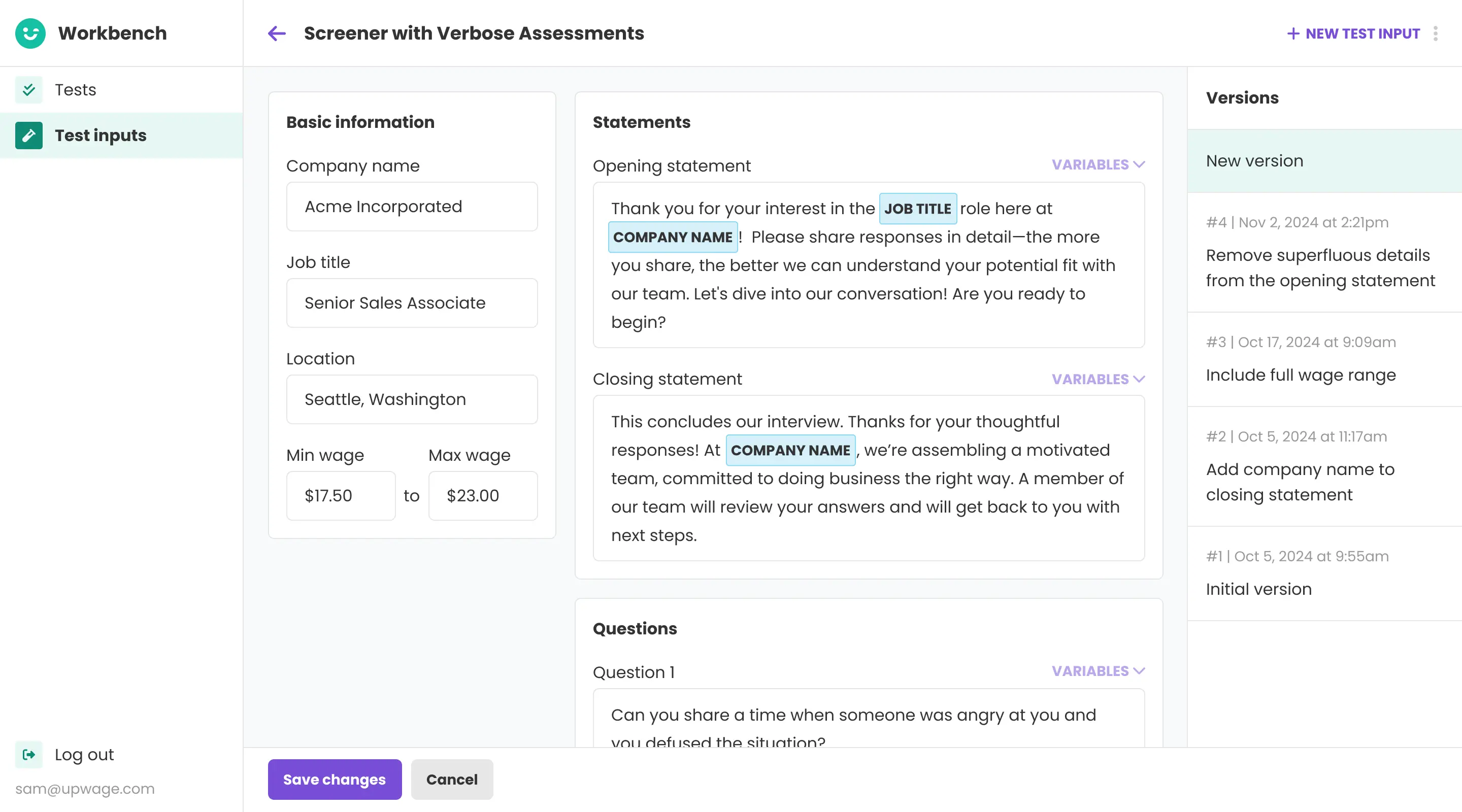Viewport: 1462px width, 812px height.
Task: Open version #3 Include full wage range
Action: (x=1324, y=359)
